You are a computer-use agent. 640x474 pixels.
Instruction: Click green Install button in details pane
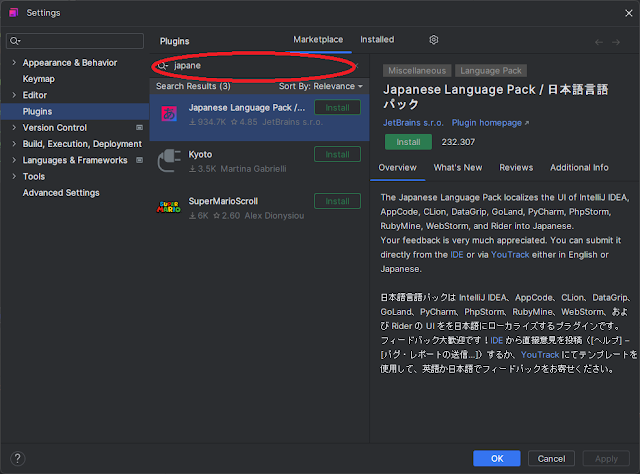click(x=408, y=142)
